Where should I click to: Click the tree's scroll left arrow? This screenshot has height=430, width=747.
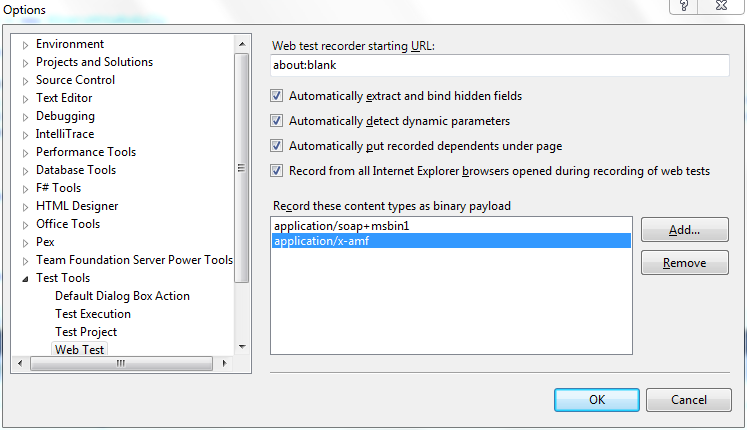pyautogui.click(x=20, y=363)
